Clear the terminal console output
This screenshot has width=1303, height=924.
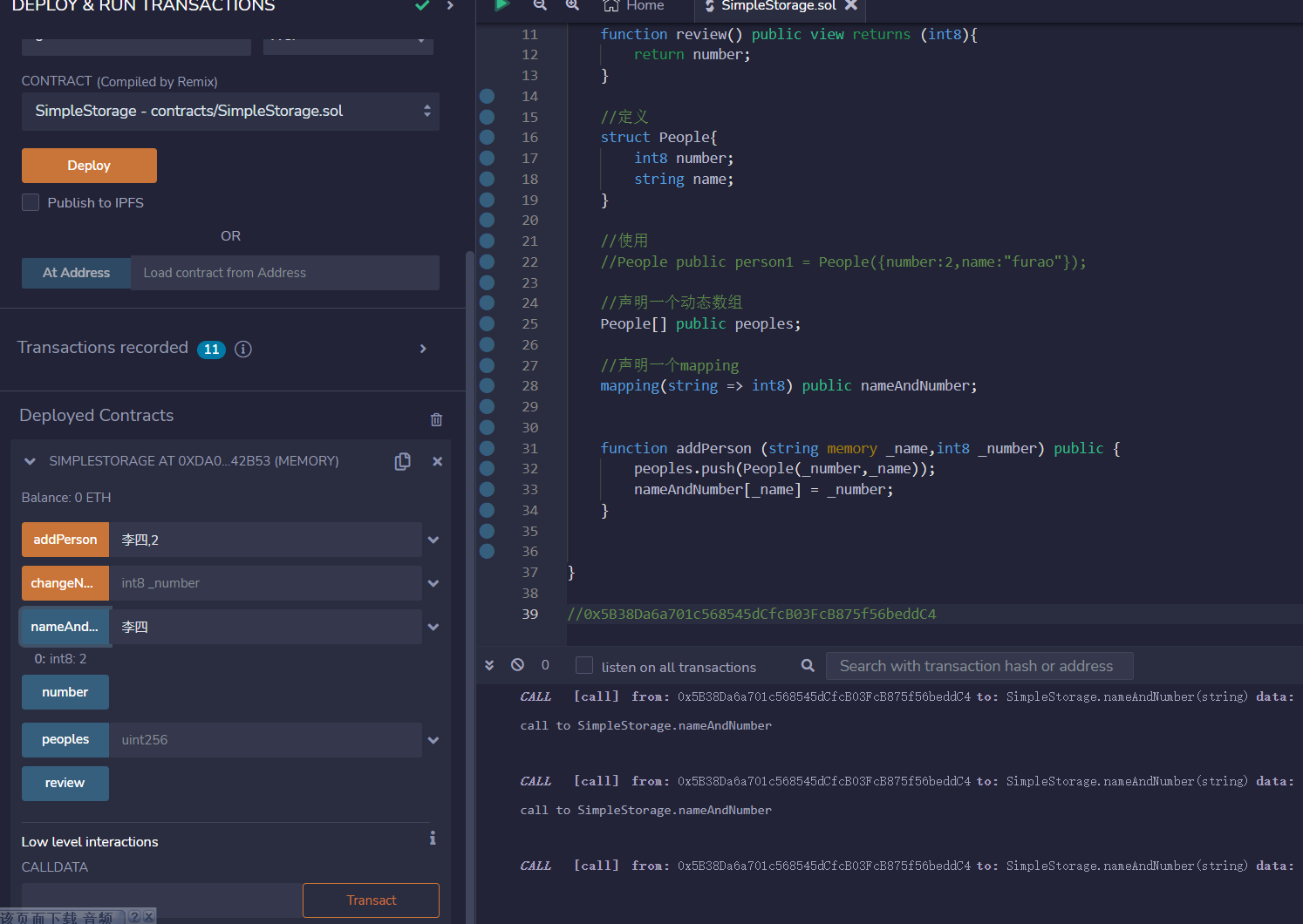coord(517,665)
